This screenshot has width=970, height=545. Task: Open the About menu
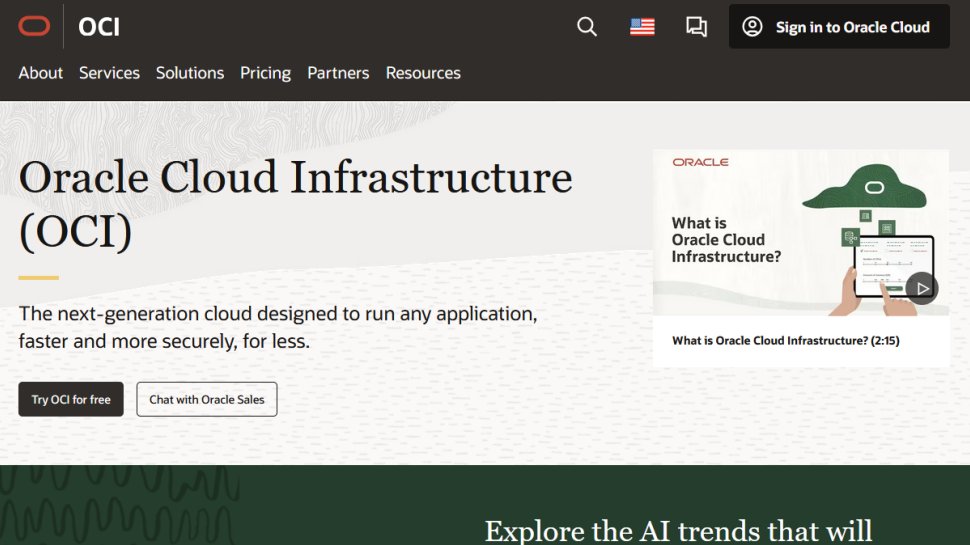click(x=41, y=73)
